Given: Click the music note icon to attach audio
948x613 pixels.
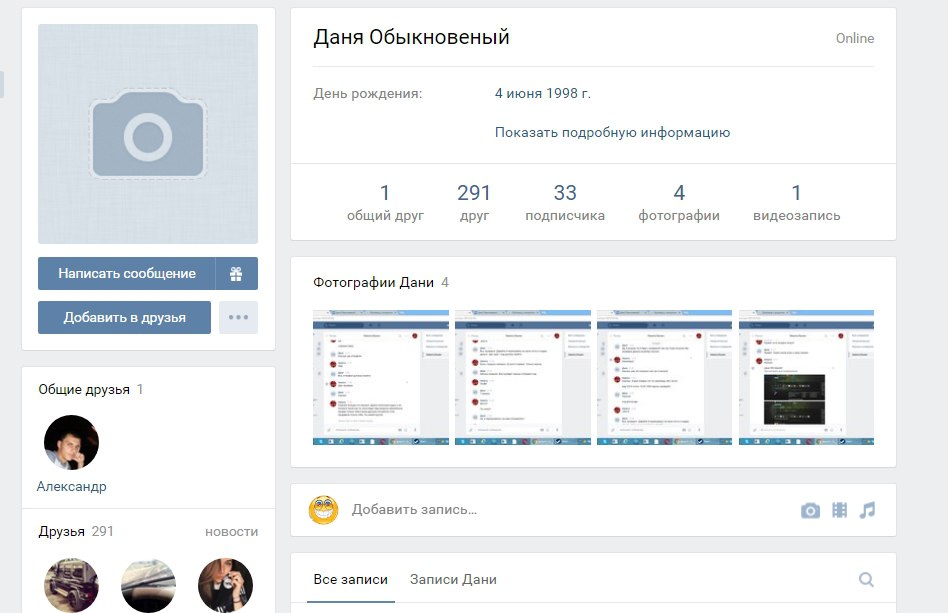Looking at the screenshot, I should tap(867, 510).
